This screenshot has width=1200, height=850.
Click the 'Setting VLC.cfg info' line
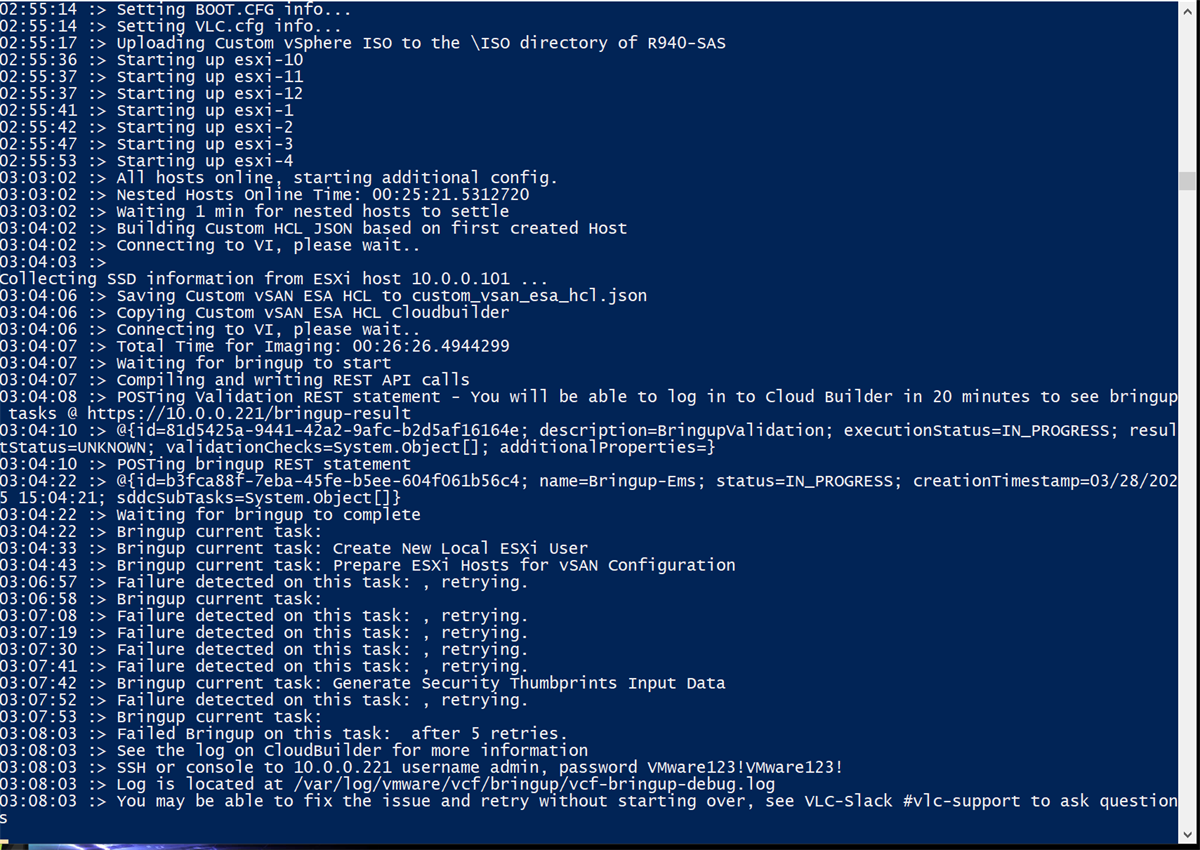point(171,27)
